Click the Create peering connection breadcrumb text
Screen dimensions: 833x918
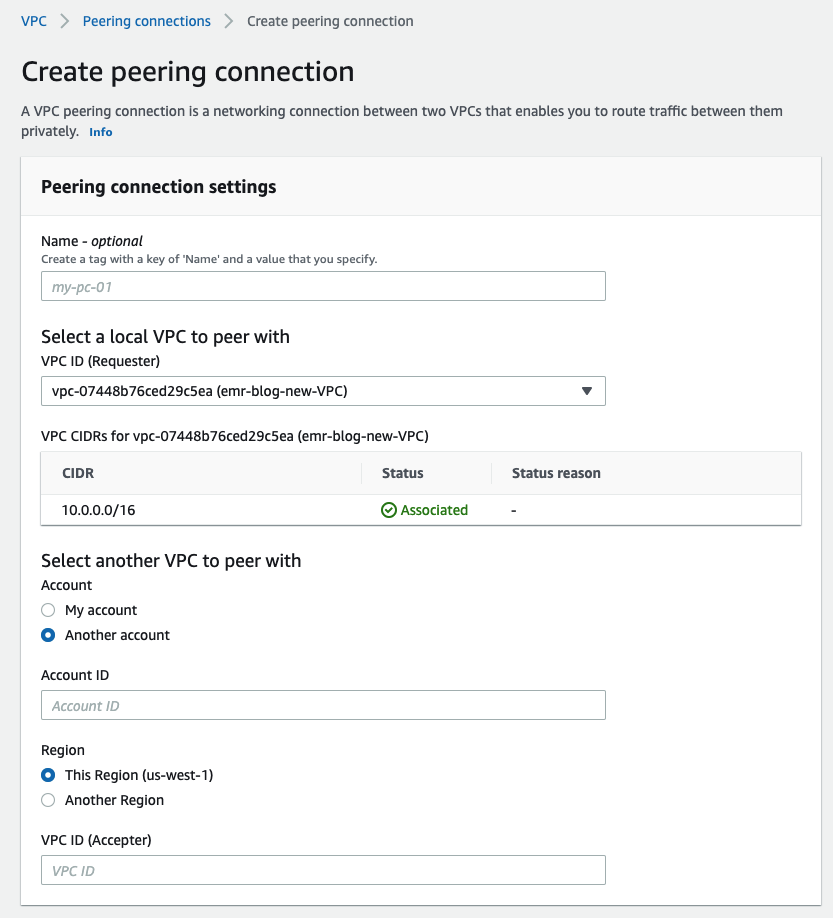point(330,21)
